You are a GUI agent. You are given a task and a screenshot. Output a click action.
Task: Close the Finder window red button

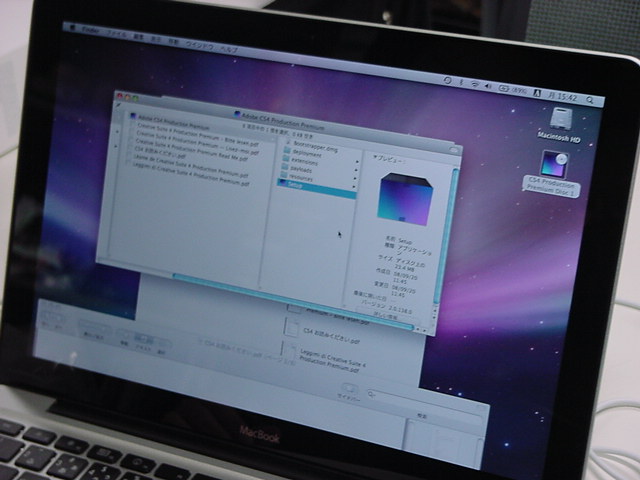[x=120, y=96]
